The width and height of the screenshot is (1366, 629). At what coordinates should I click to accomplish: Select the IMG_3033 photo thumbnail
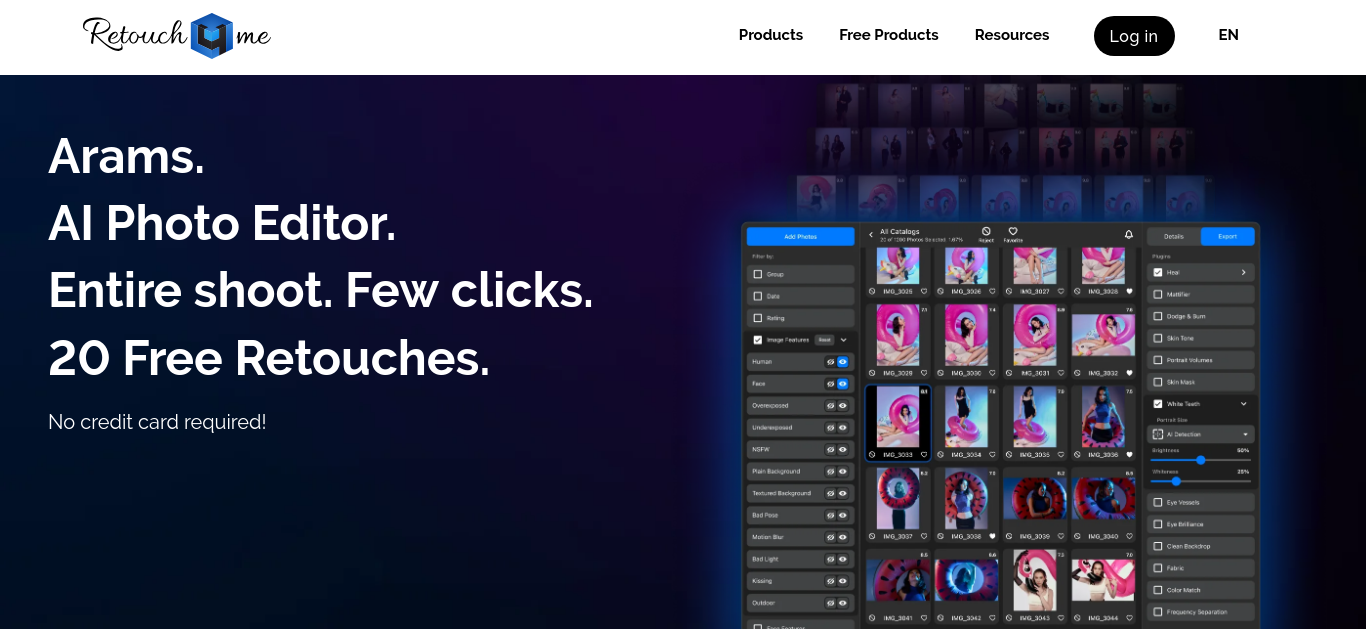point(898,416)
